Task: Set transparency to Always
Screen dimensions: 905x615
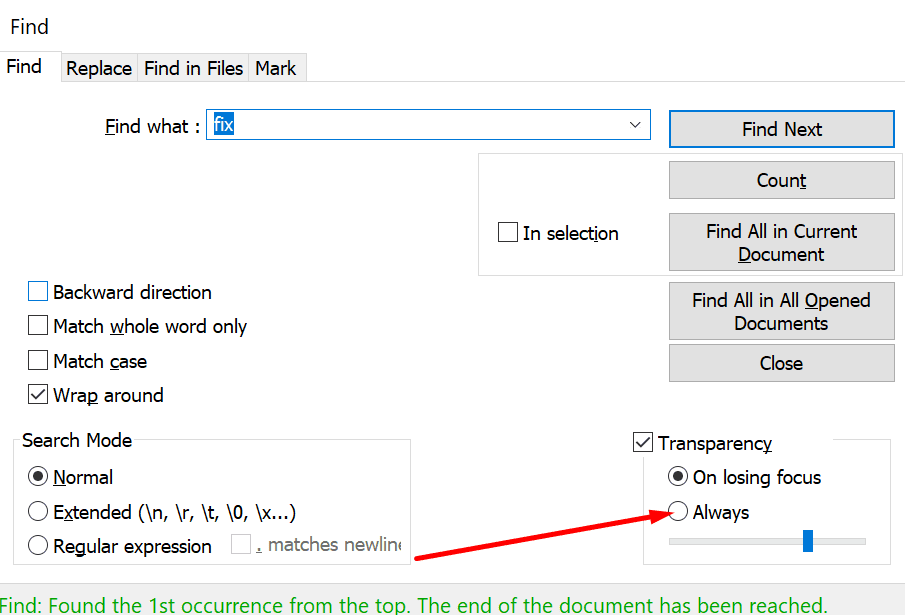Action: 677,511
